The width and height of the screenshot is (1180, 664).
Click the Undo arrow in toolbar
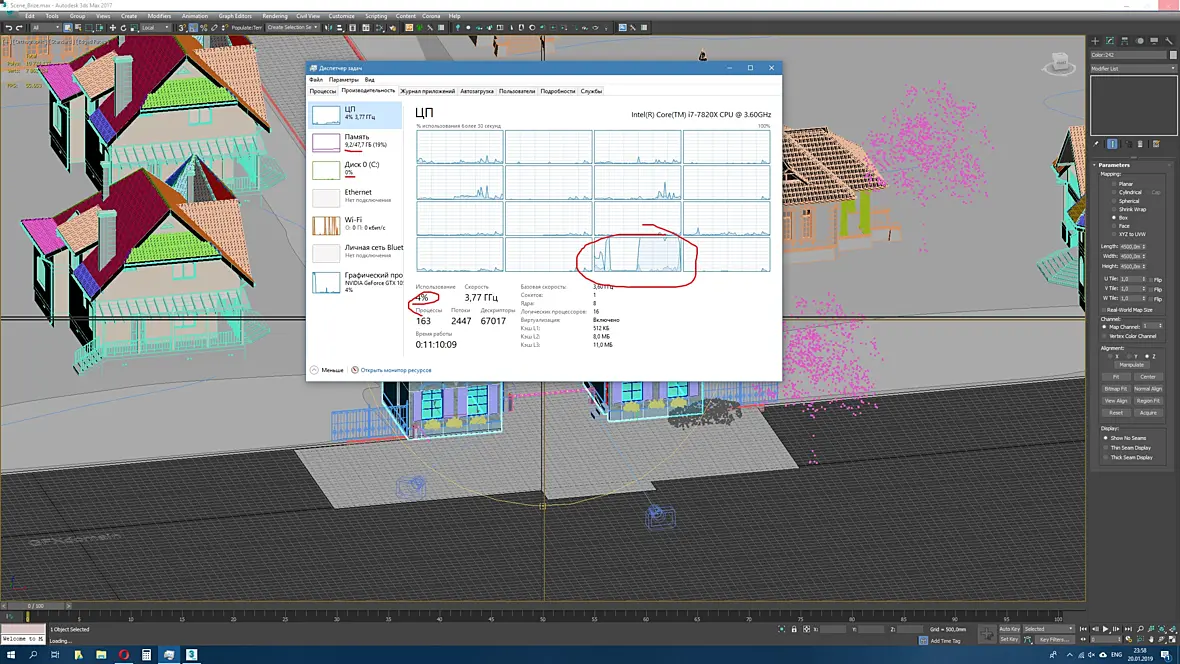(x=8, y=28)
